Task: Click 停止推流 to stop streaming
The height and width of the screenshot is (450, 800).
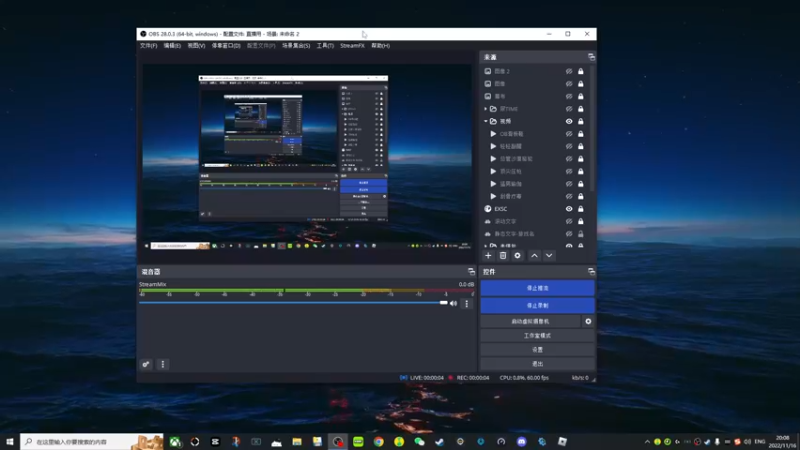Action: [537, 288]
